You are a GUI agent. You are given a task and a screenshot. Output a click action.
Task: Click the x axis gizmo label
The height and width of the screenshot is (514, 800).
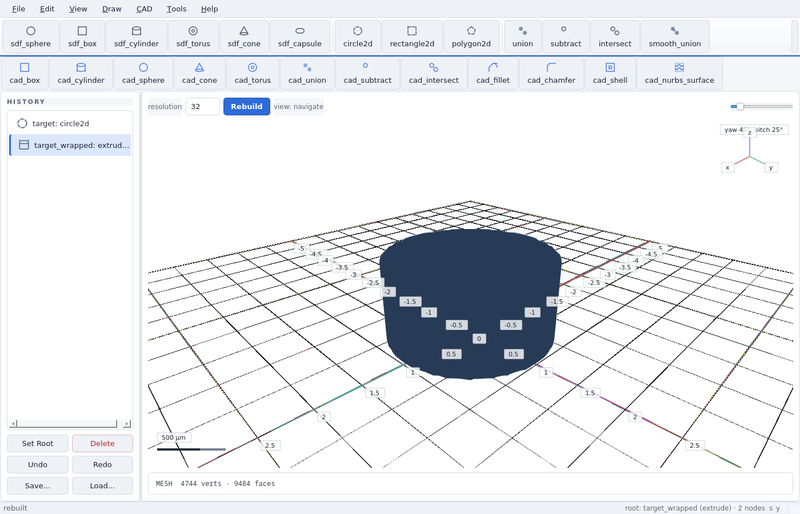tap(728, 167)
